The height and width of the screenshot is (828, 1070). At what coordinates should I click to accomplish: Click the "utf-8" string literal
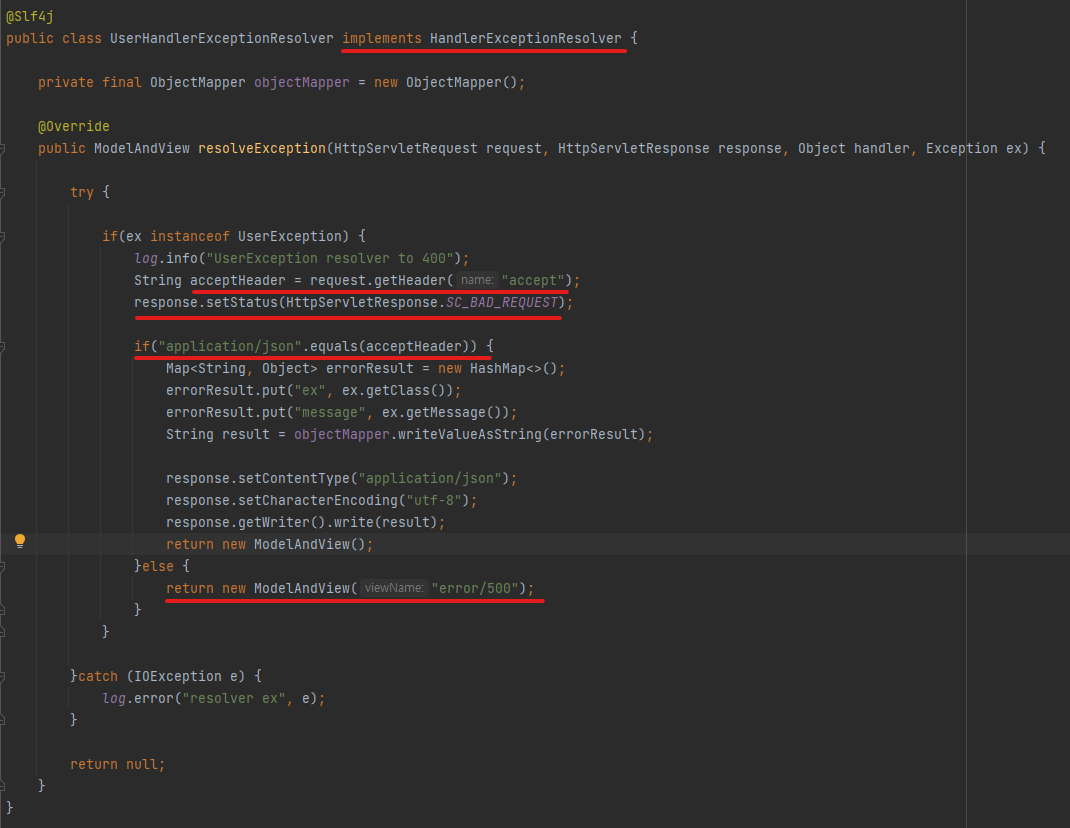(433, 500)
